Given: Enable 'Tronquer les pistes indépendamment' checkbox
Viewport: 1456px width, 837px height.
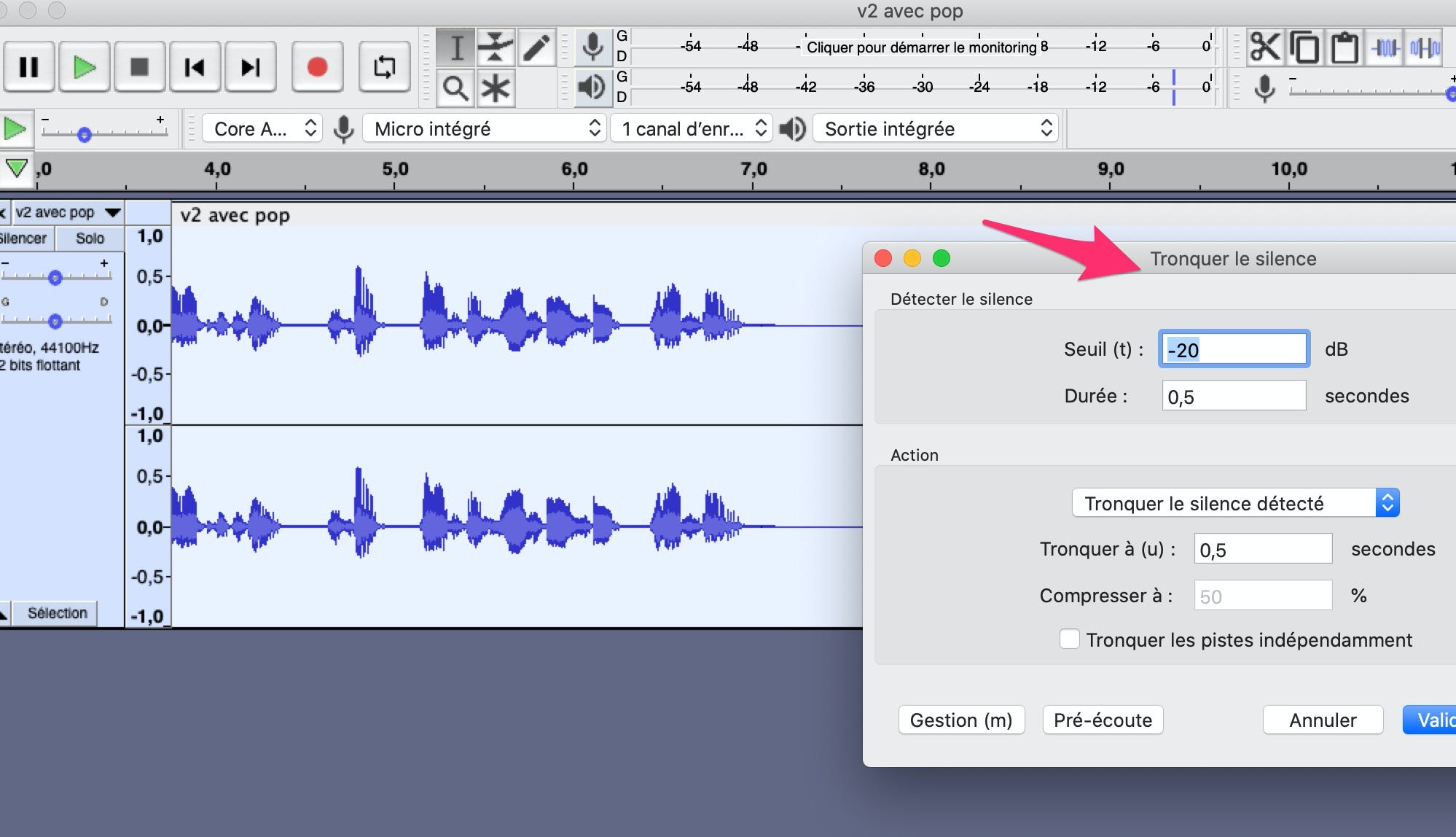Looking at the screenshot, I should (x=1070, y=639).
